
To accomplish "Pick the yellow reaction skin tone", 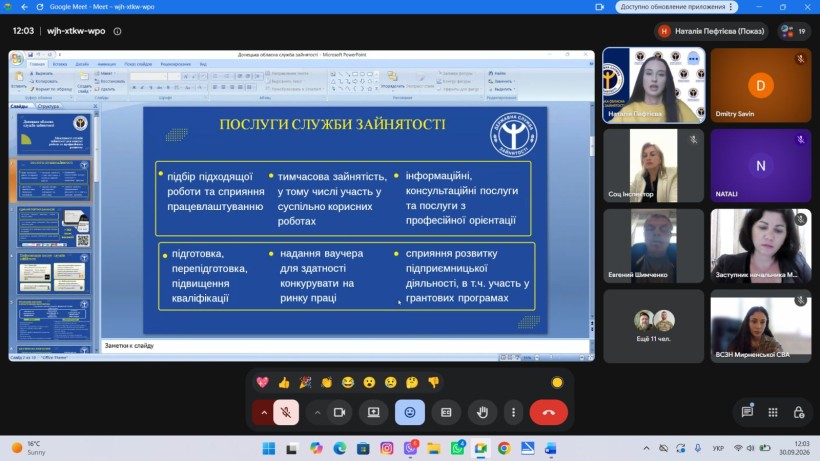I will coord(557,383).
